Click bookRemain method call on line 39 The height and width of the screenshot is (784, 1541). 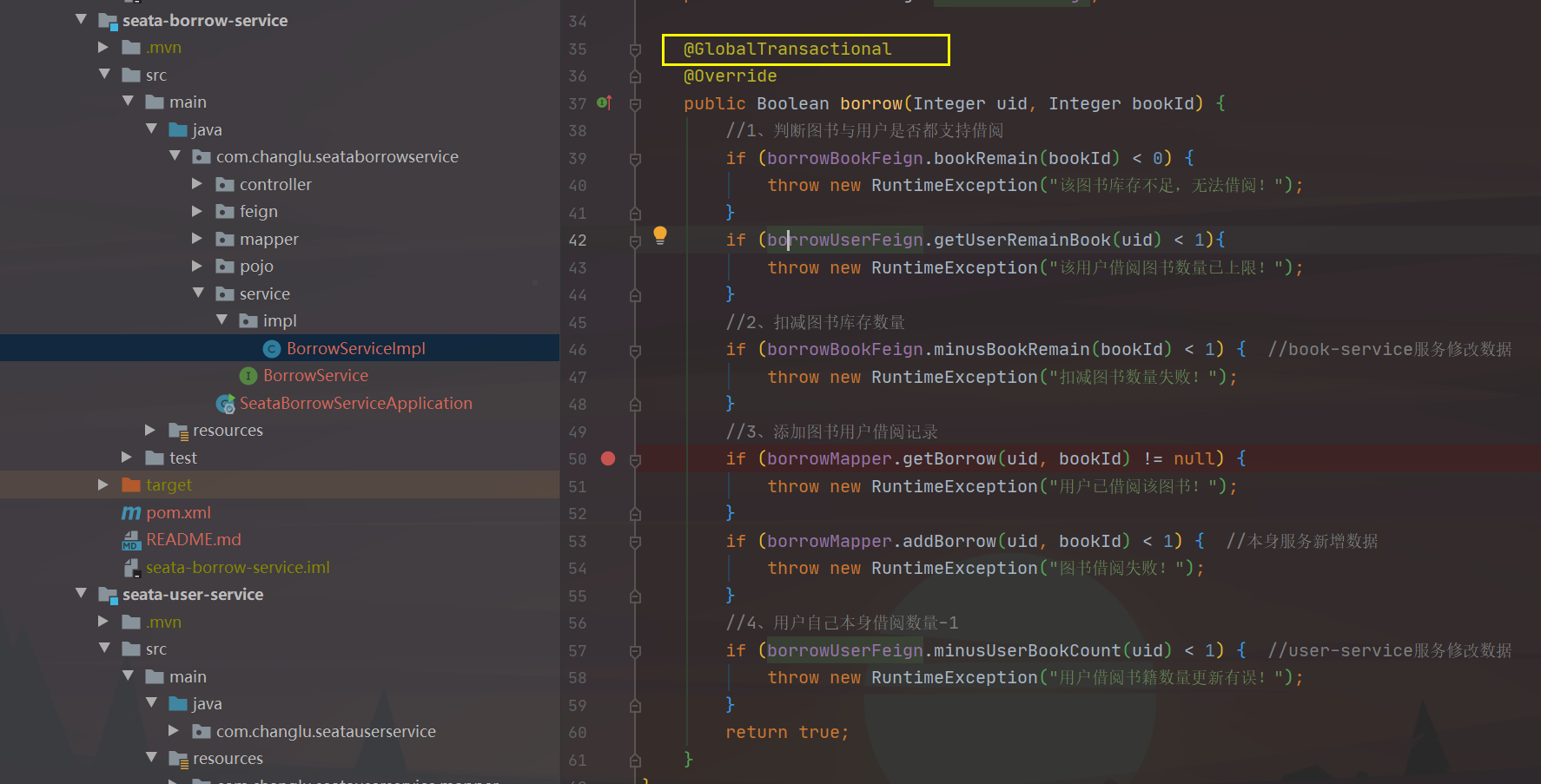click(985, 158)
